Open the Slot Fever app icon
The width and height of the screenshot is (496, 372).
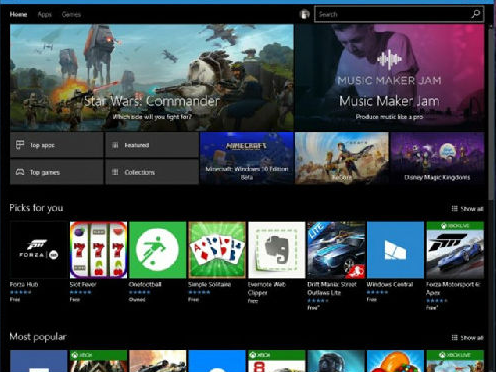point(98,250)
